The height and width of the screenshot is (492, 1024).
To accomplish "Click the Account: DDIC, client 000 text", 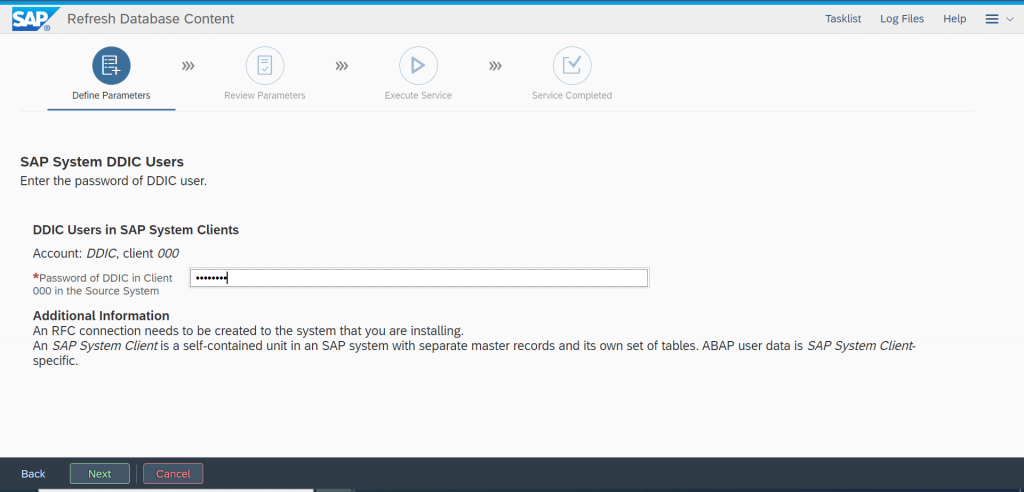I will (x=106, y=254).
